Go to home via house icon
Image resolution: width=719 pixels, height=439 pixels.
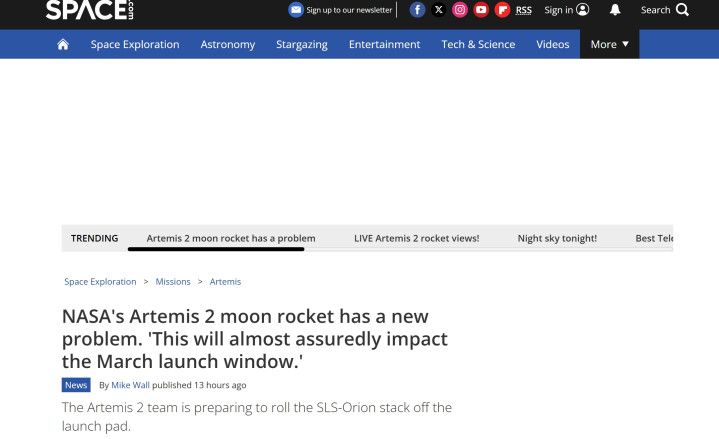[63, 44]
